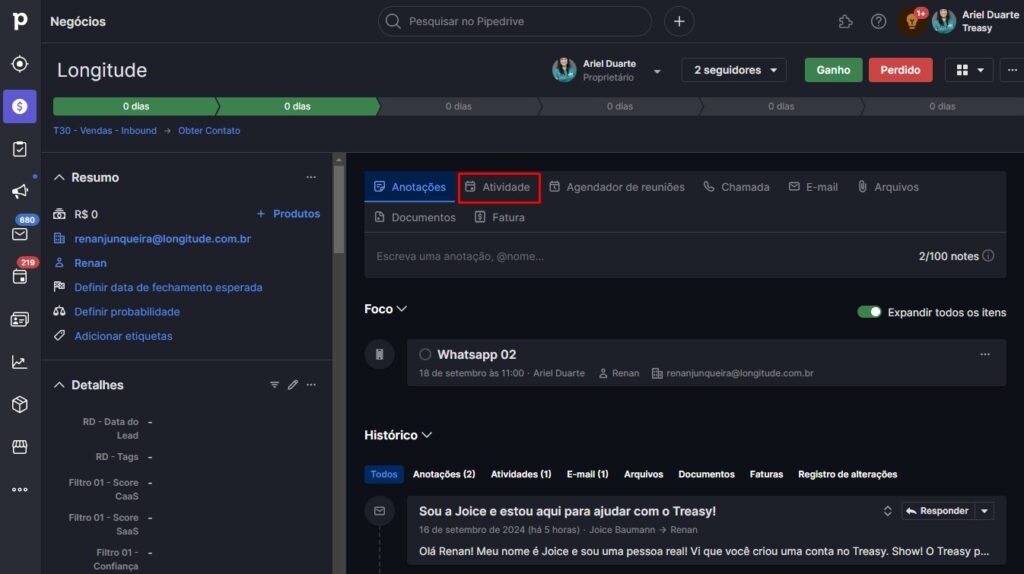The width and height of the screenshot is (1024, 574).
Task: Open Leads target icon in sidebar
Action: click(20, 64)
